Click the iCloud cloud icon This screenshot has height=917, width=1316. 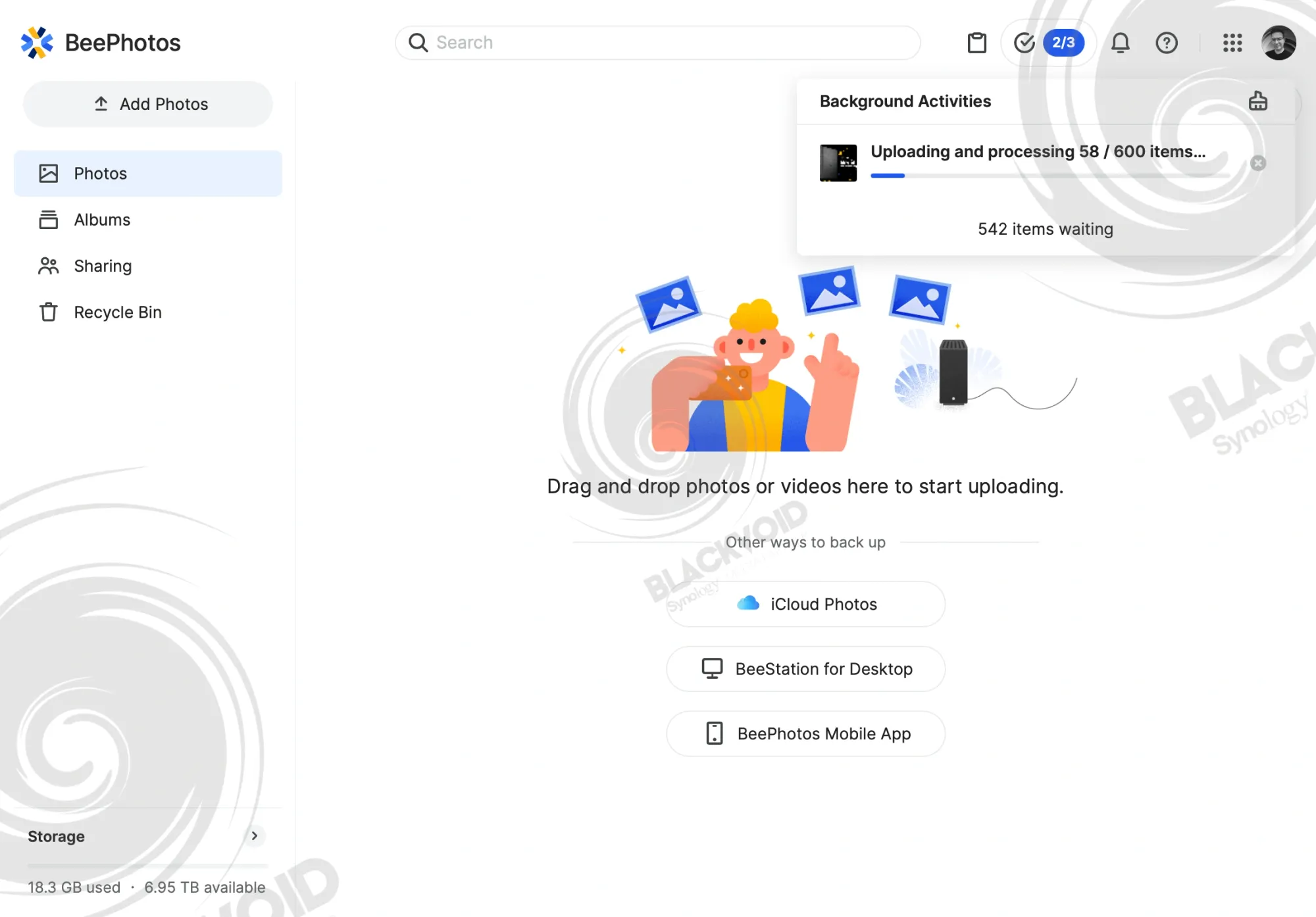point(748,603)
